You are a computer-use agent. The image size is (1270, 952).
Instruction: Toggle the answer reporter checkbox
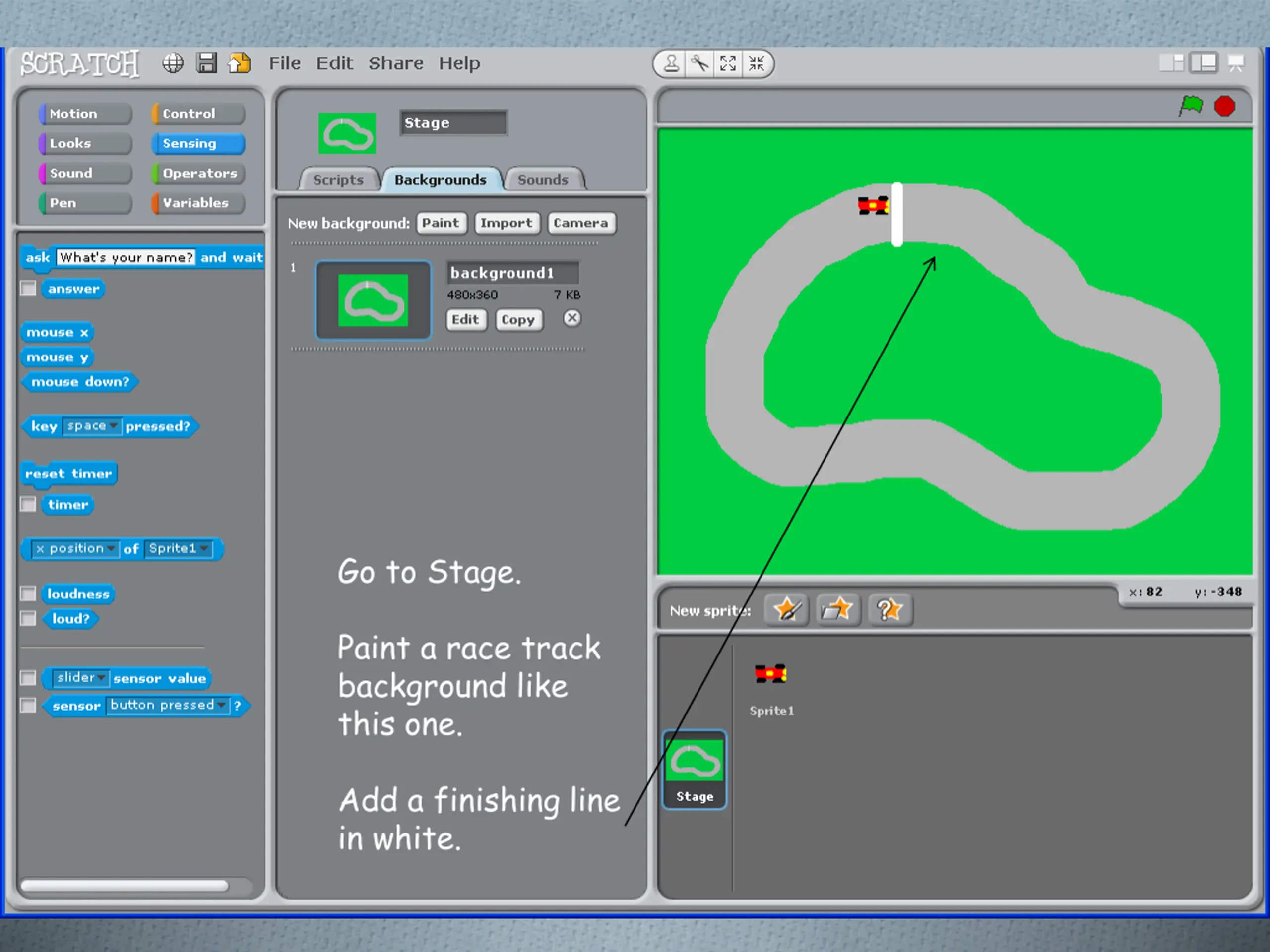28,288
